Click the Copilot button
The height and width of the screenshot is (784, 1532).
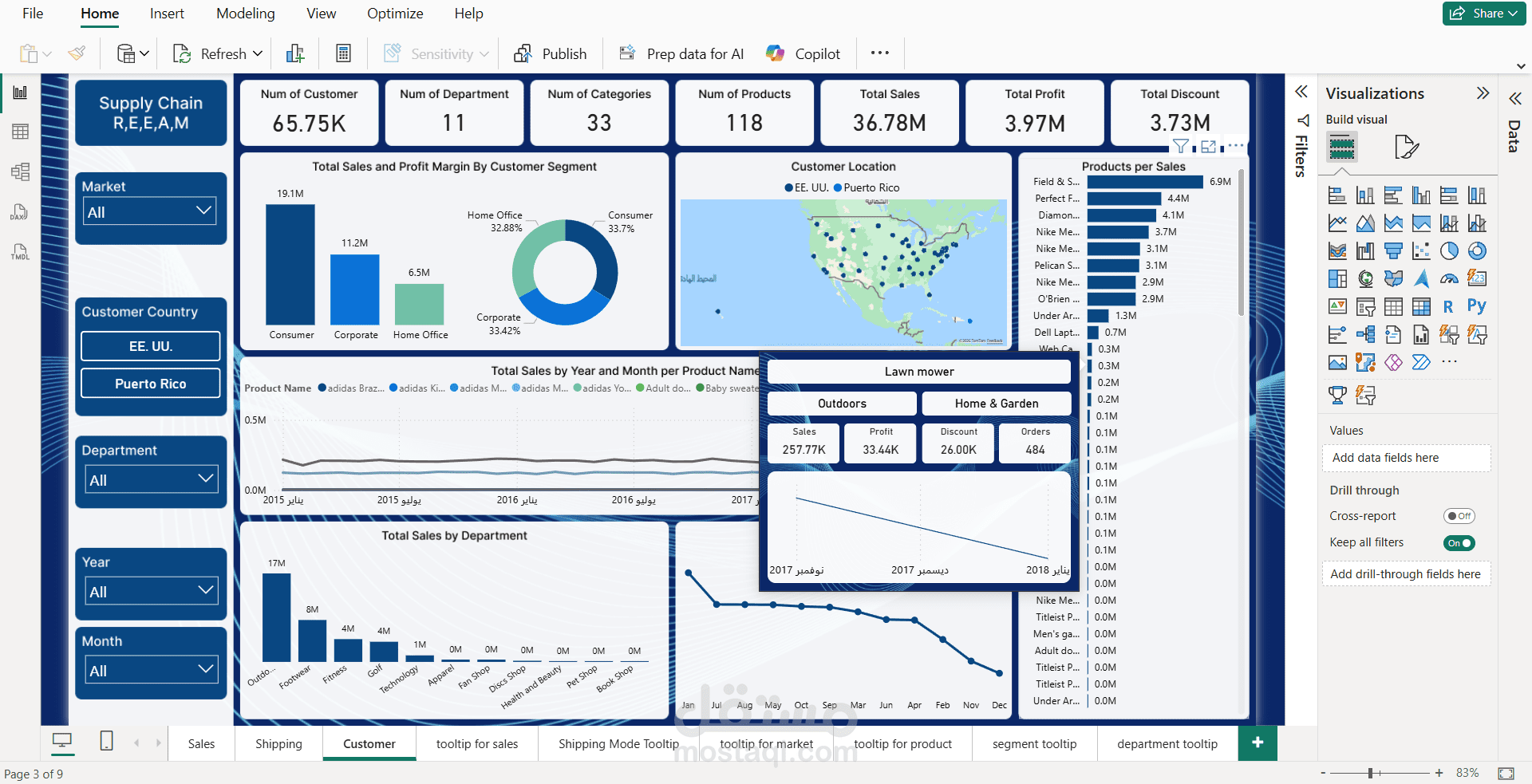coord(803,53)
